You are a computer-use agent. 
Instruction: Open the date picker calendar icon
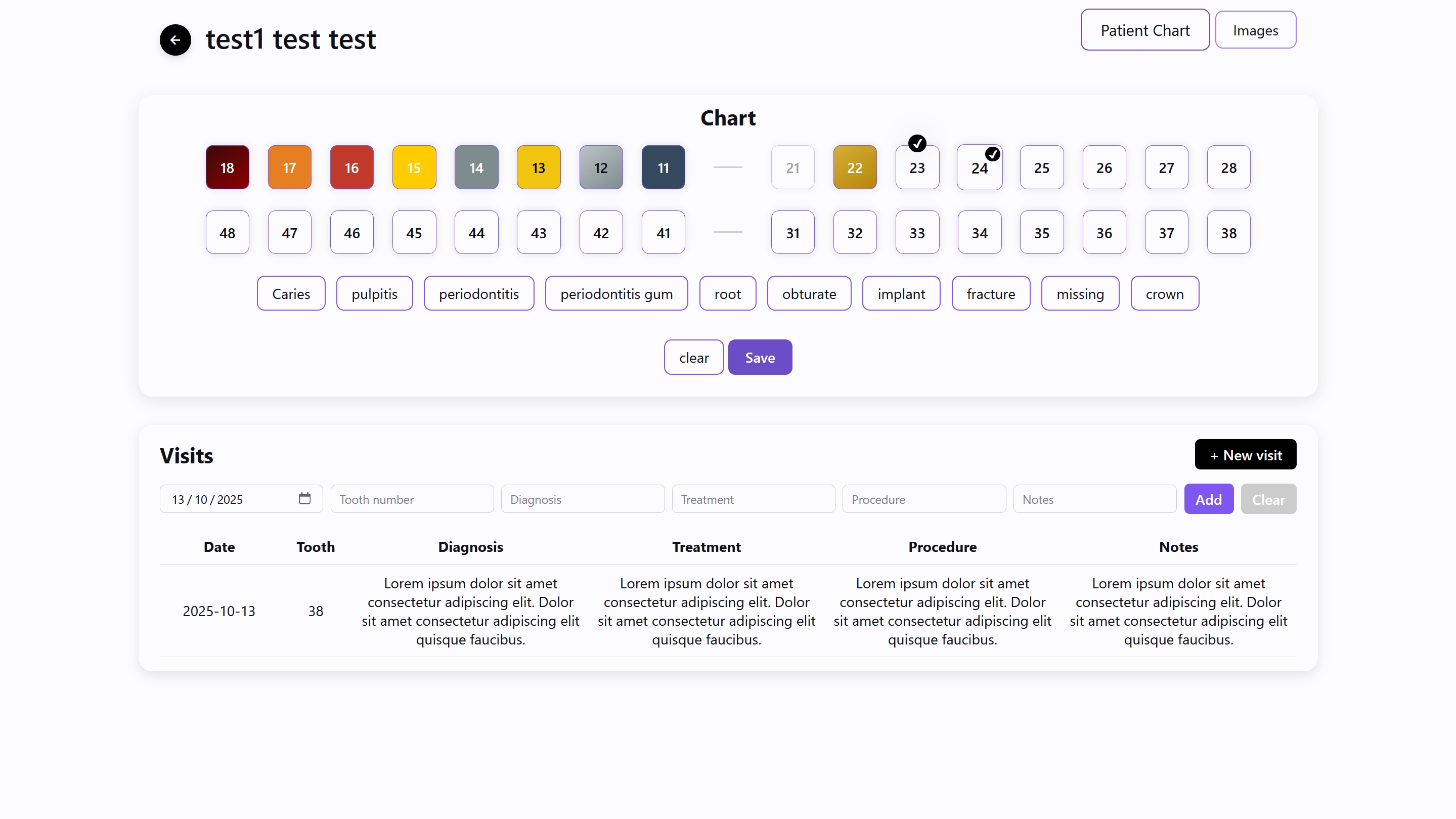(304, 498)
